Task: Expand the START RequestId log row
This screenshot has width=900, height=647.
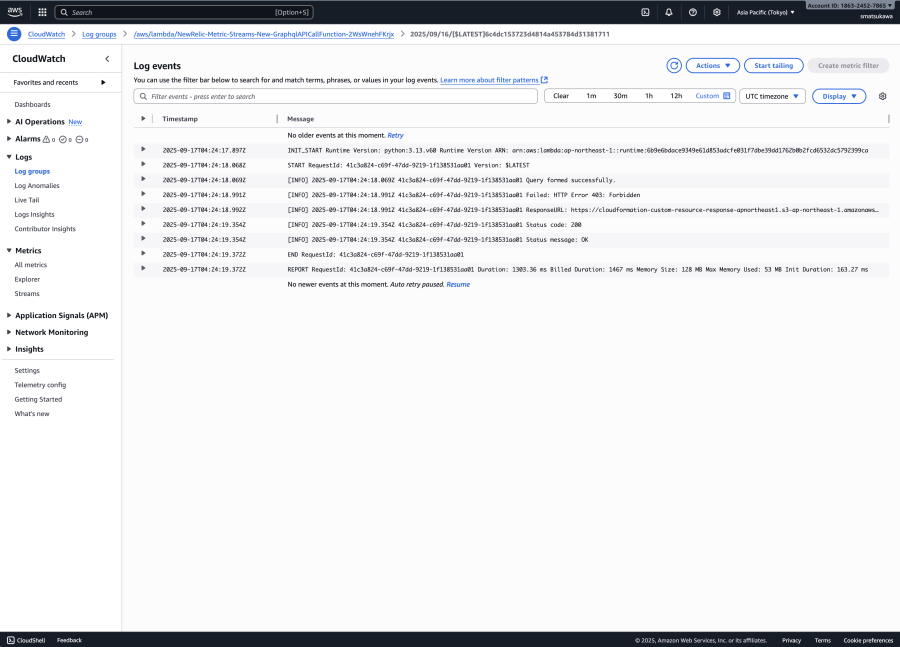Action: coord(143,164)
